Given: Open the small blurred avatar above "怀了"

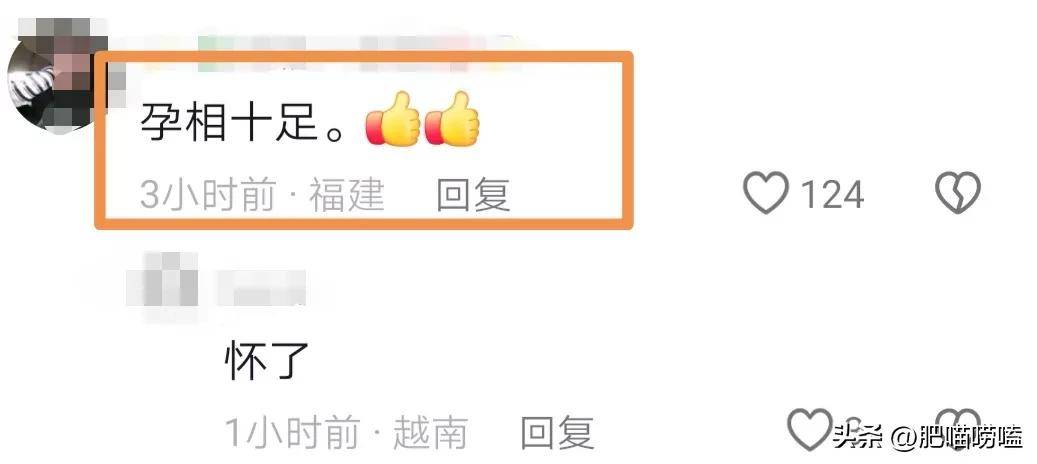Looking at the screenshot, I should coord(163,279).
